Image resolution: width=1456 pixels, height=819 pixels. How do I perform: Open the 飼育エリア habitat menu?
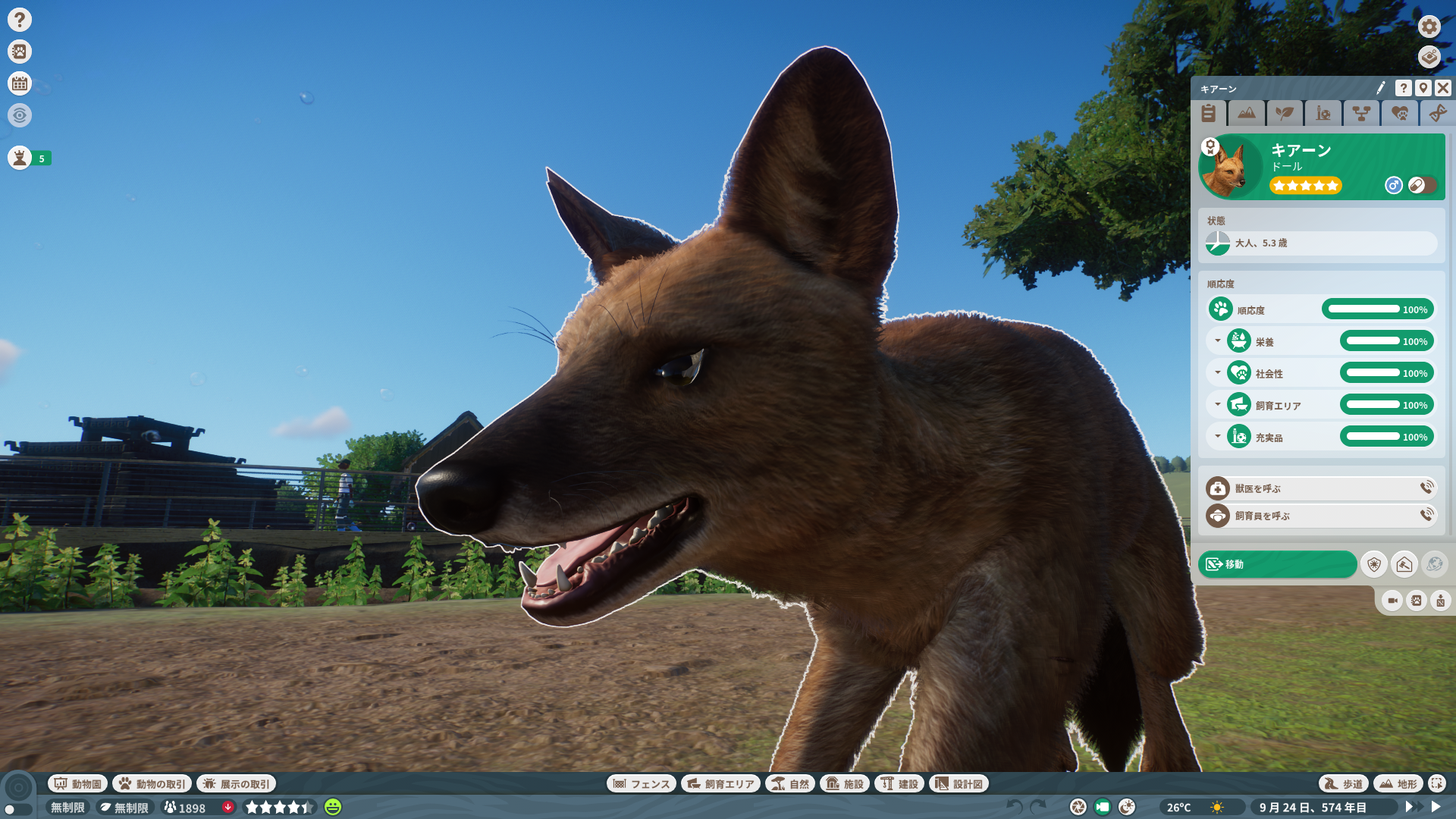click(720, 783)
